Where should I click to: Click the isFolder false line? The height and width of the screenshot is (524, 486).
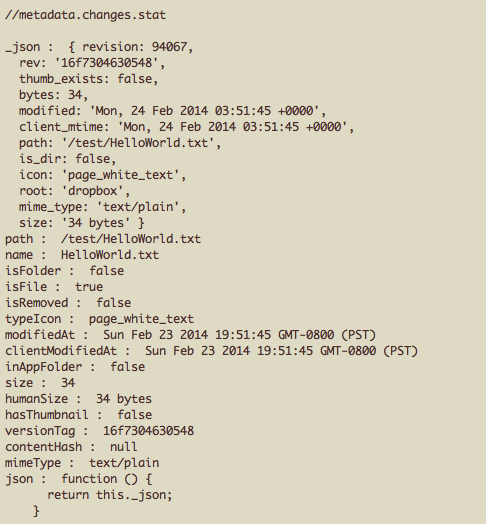pyautogui.click(x=65, y=271)
